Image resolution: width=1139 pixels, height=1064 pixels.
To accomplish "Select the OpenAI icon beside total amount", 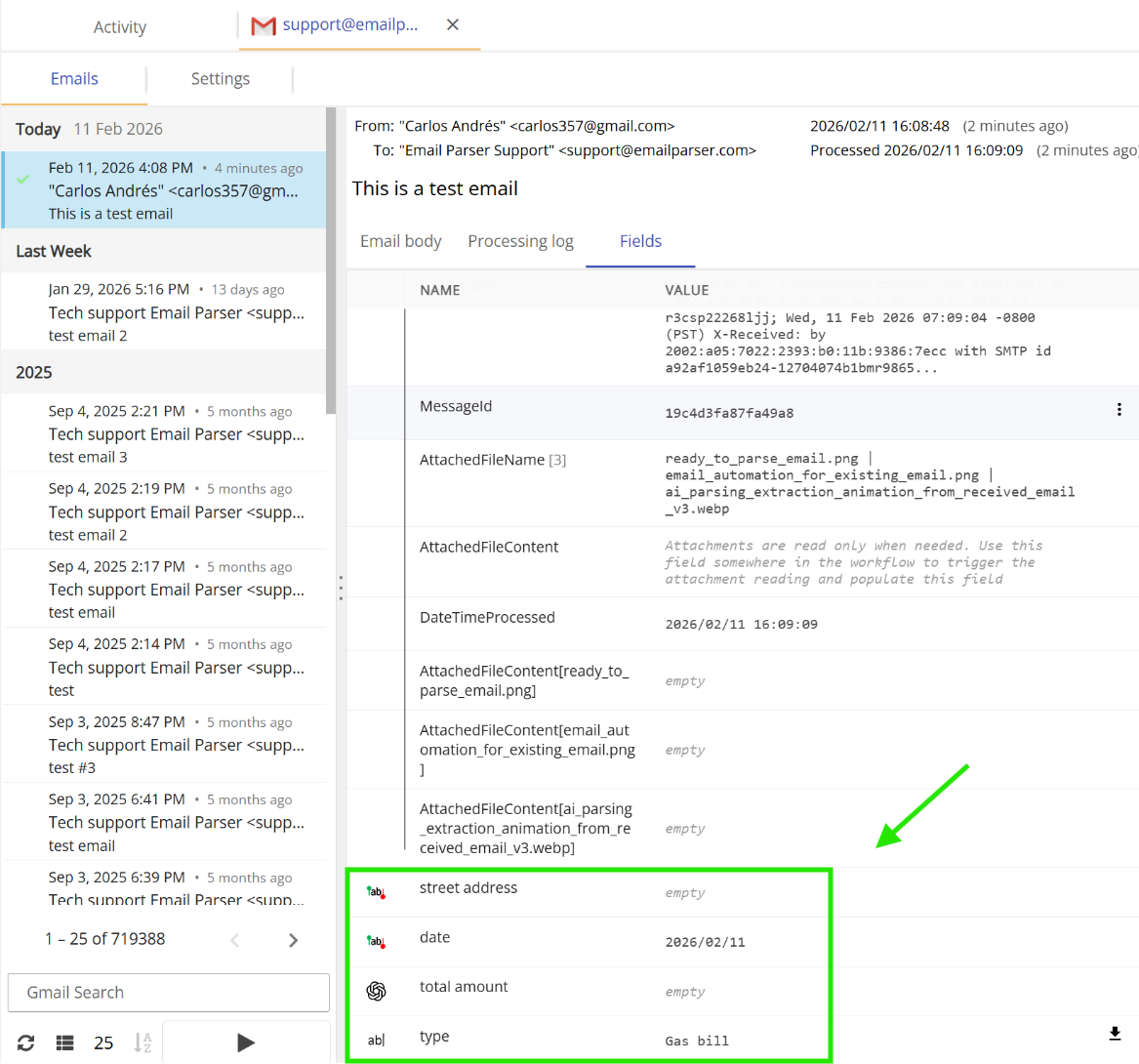I will [x=376, y=989].
